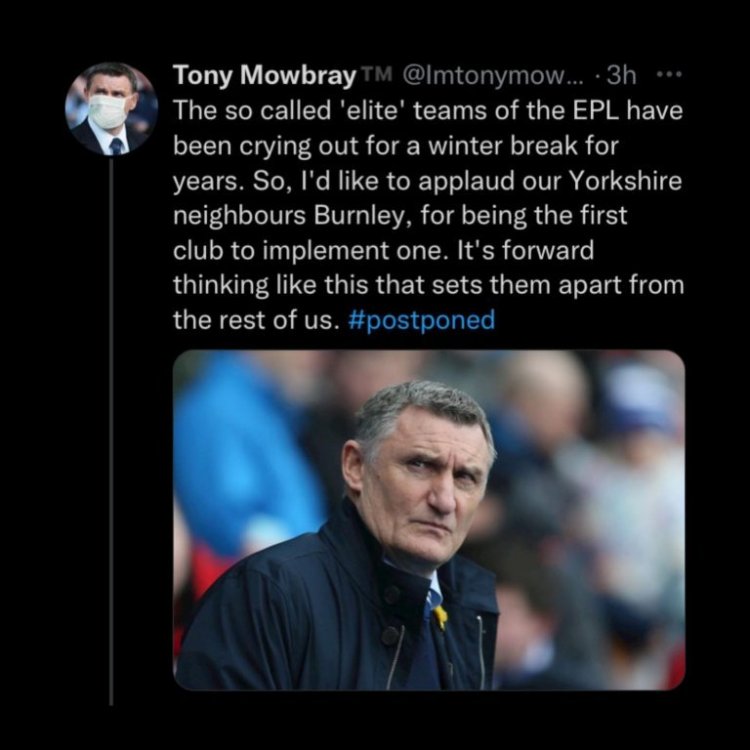Open tweet via 'The so called elite' line
Image resolution: width=750 pixels, height=750 pixels.
pyautogui.click(x=428, y=111)
